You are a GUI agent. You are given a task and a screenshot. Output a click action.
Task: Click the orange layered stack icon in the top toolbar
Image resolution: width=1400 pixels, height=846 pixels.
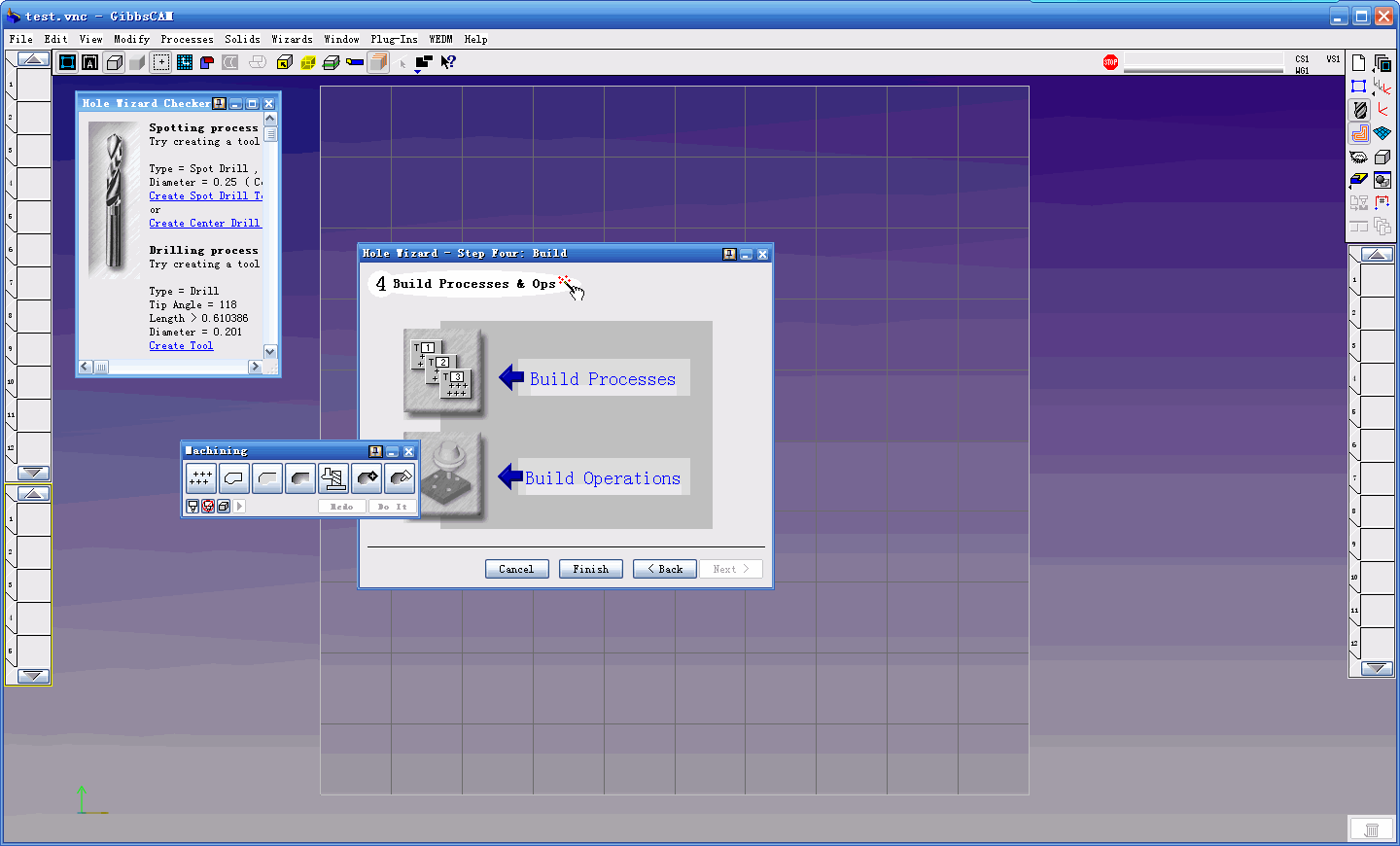click(x=378, y=62)
